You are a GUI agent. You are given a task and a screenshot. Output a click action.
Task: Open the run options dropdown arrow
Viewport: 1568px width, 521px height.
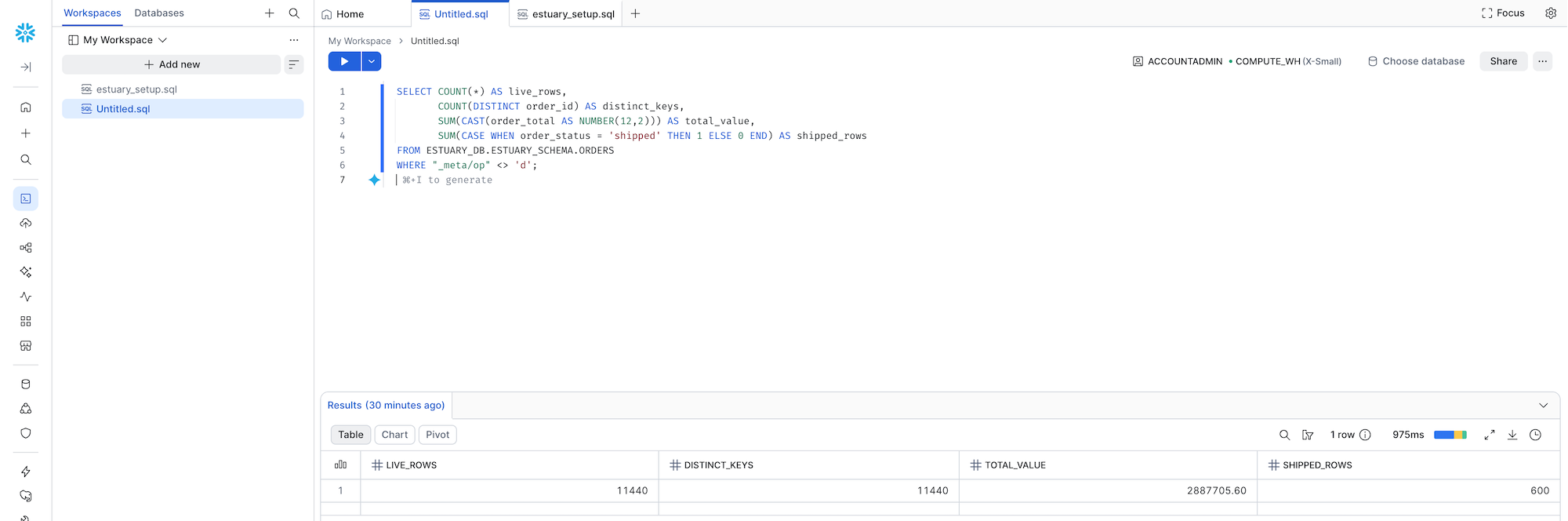[x=372, y=61]
